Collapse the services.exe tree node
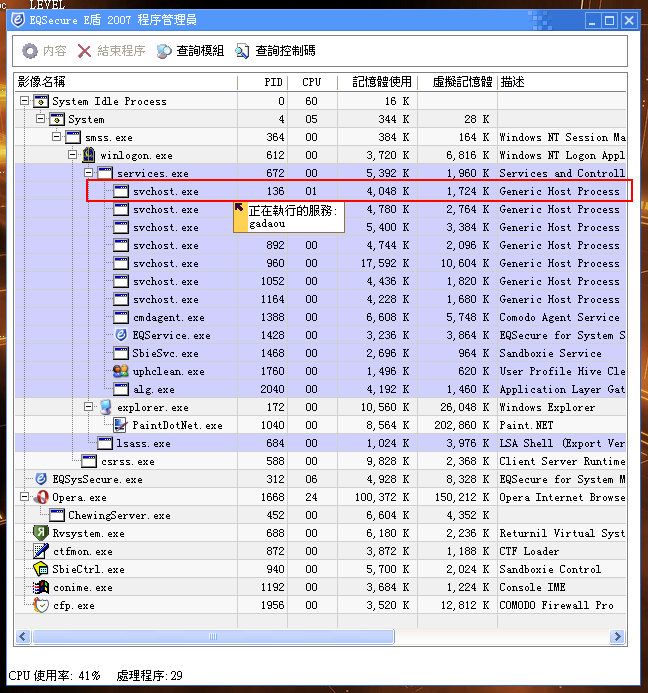The width and height of the screenshot is (648, 693). [x=88, y=173]
